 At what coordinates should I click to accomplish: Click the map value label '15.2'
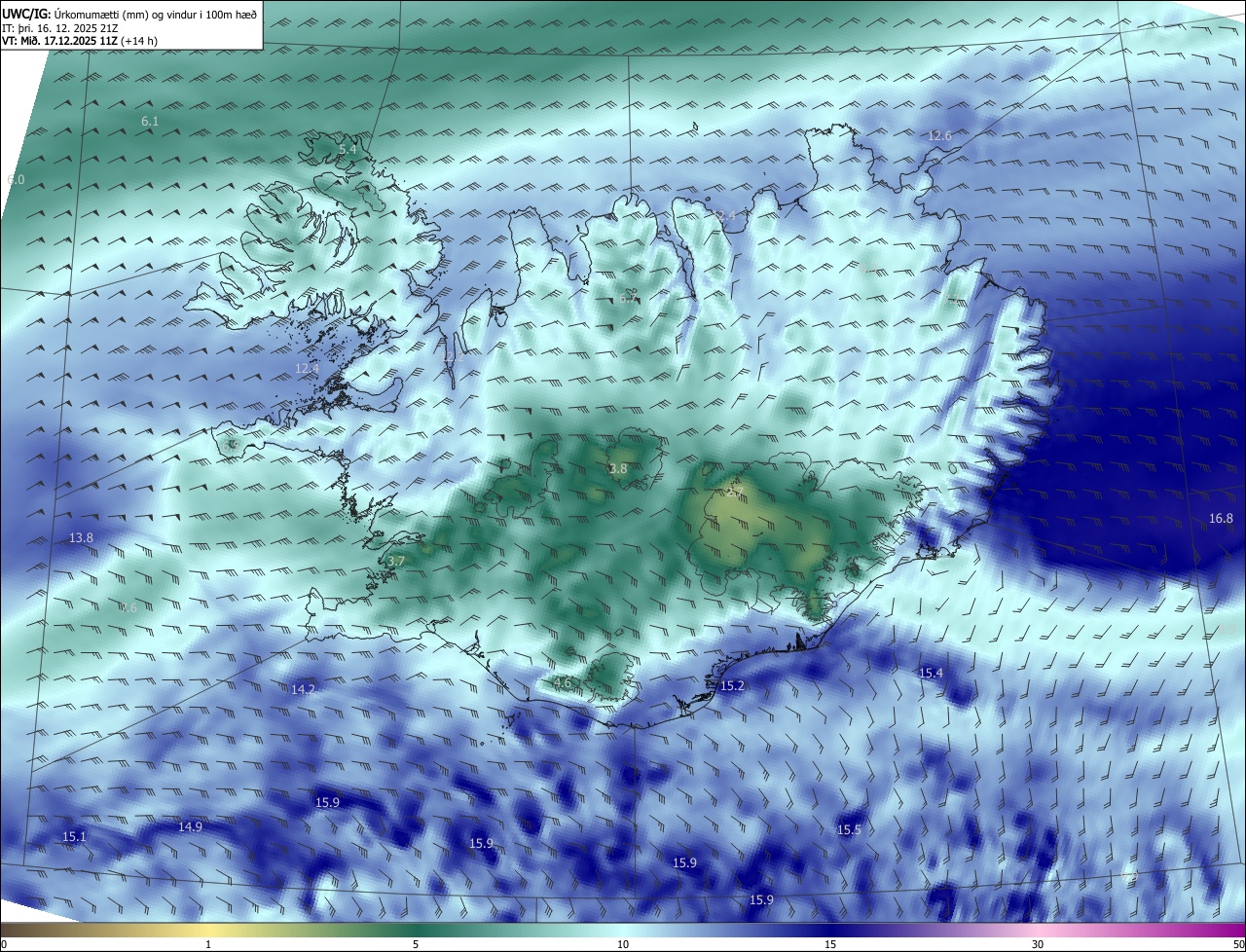732,686
